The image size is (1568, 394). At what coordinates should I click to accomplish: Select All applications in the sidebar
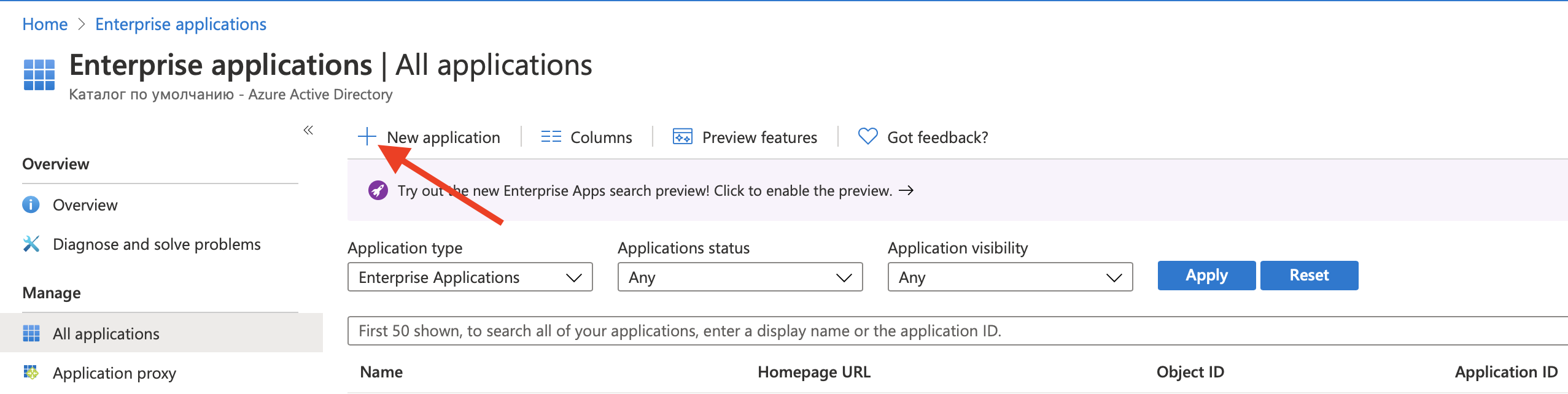pos(106,334)
